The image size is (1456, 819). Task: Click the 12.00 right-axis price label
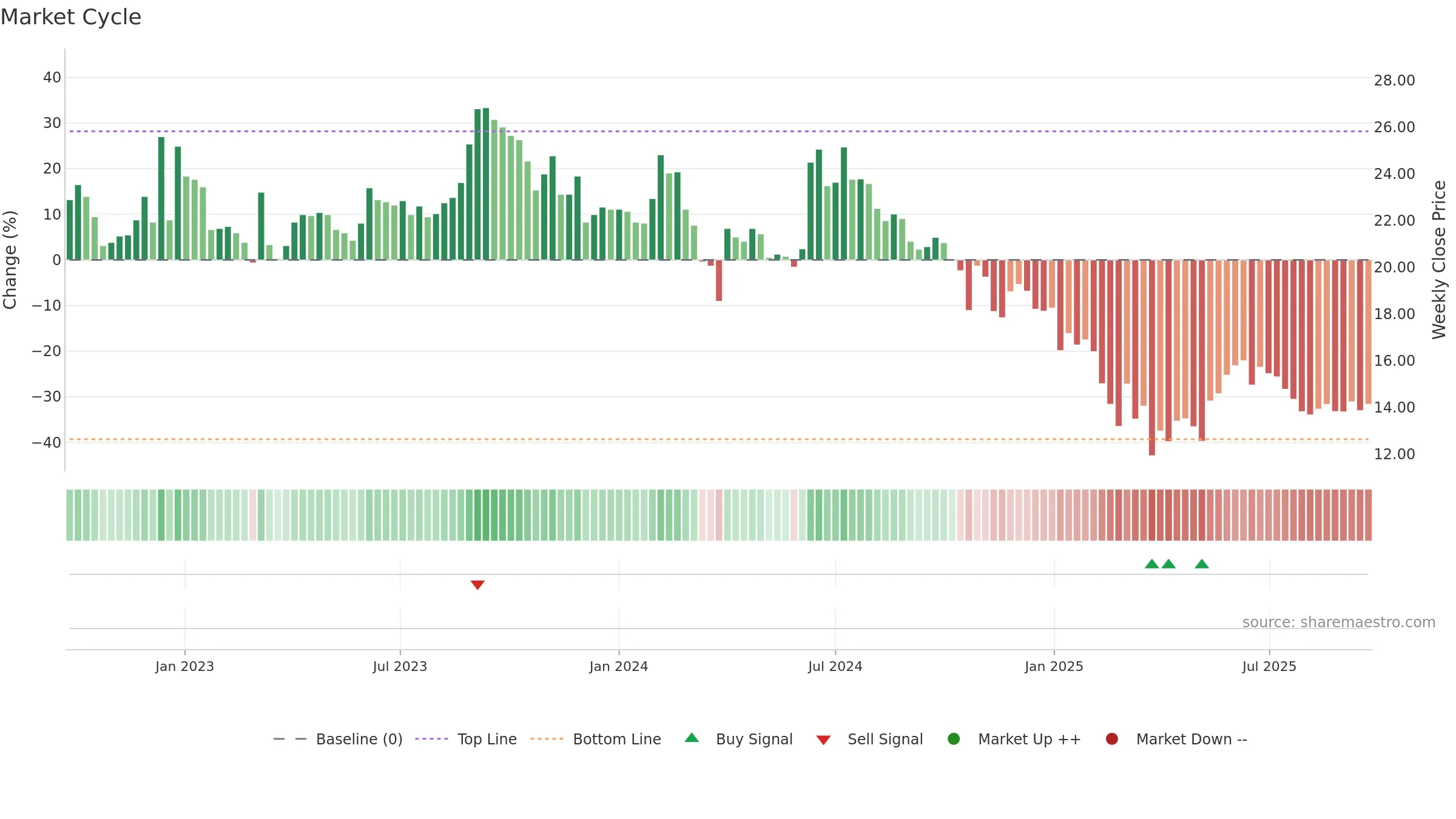[1394, 454]
